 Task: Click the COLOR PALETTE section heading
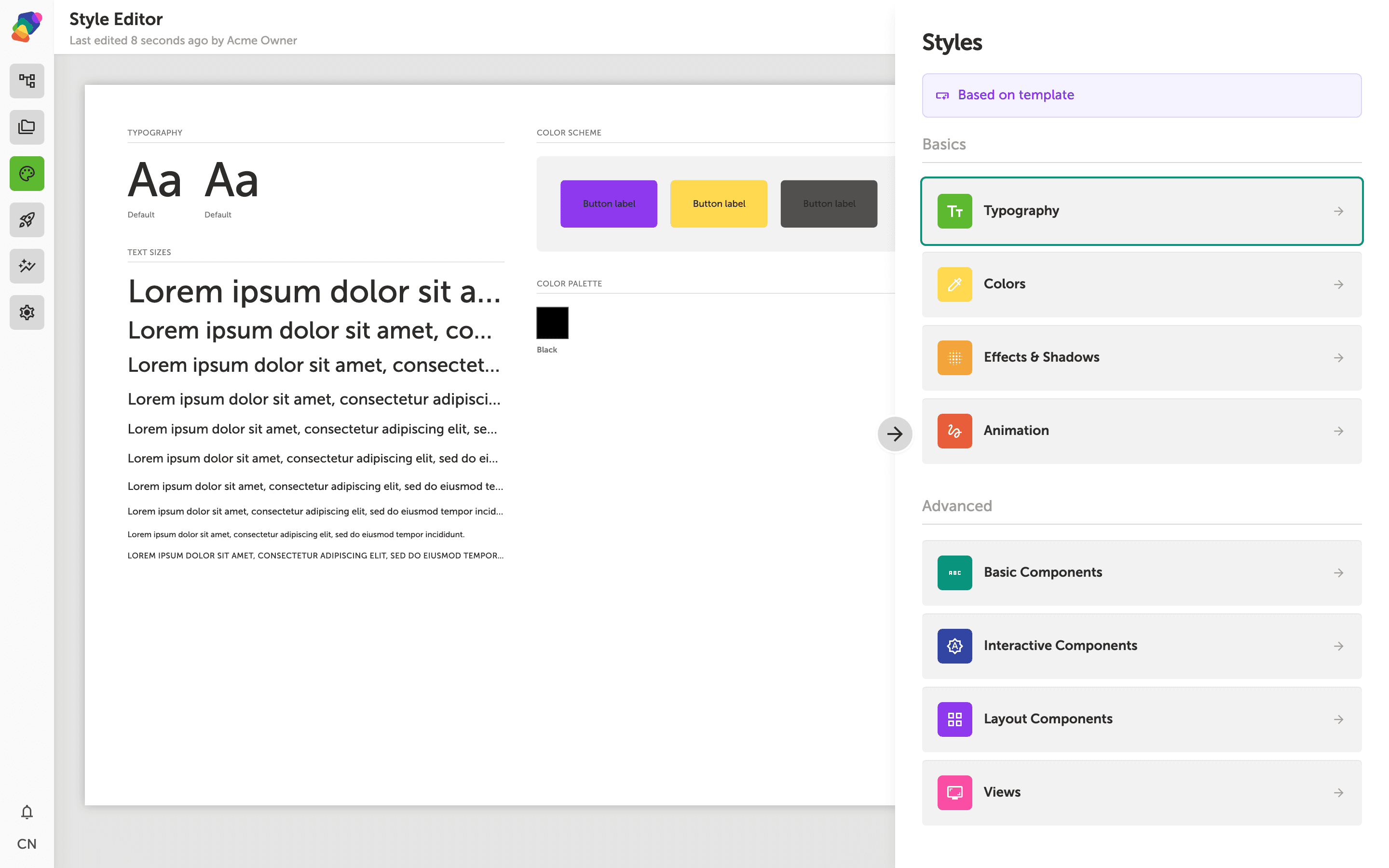pos(570,284)
